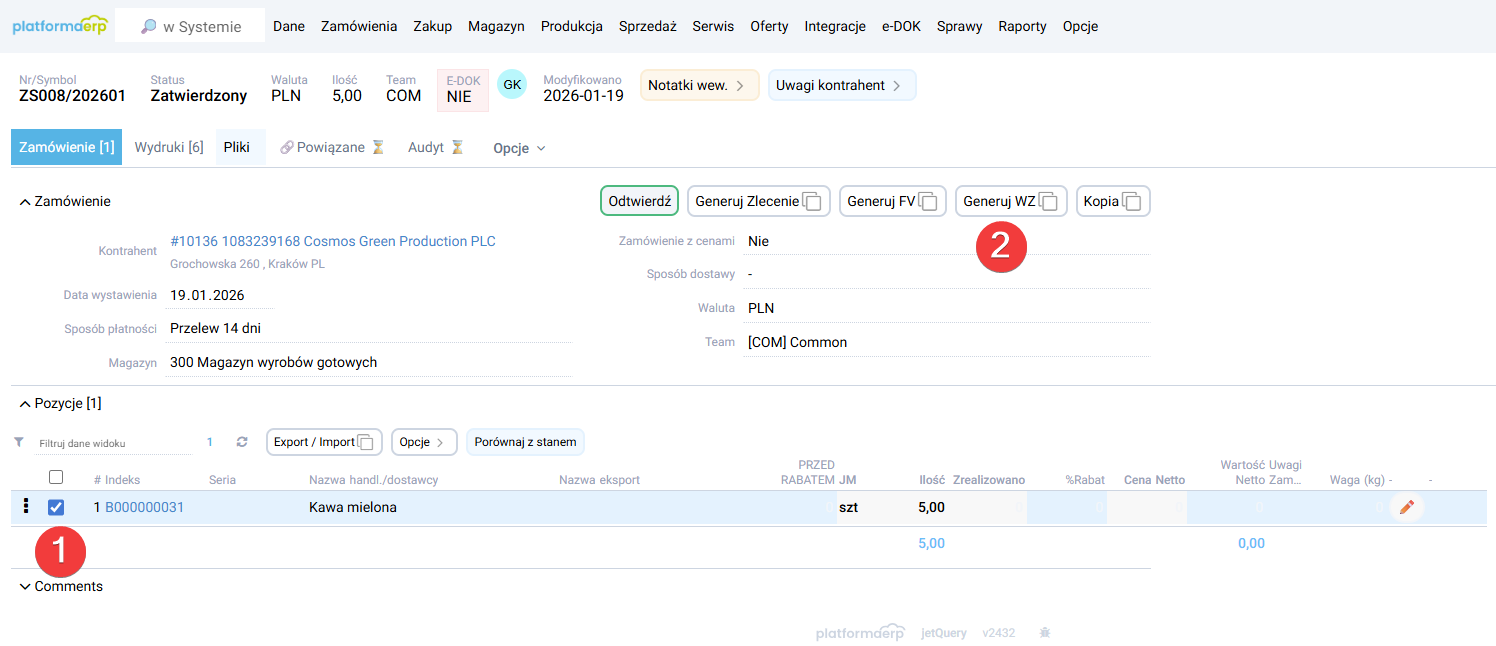Click the GK user avatar icon

[512, 84]
